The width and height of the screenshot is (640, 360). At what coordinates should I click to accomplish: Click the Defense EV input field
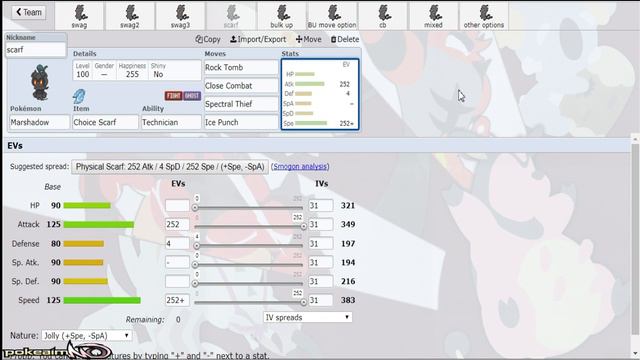click(177, 243)
